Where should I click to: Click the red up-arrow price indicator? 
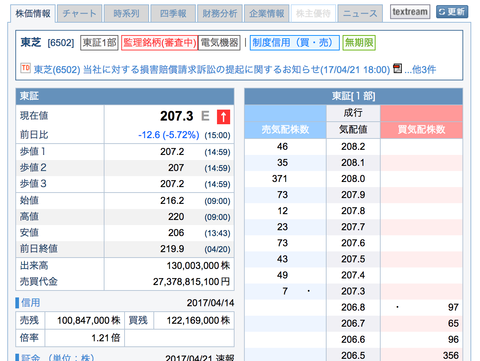[x=223, y=117]
